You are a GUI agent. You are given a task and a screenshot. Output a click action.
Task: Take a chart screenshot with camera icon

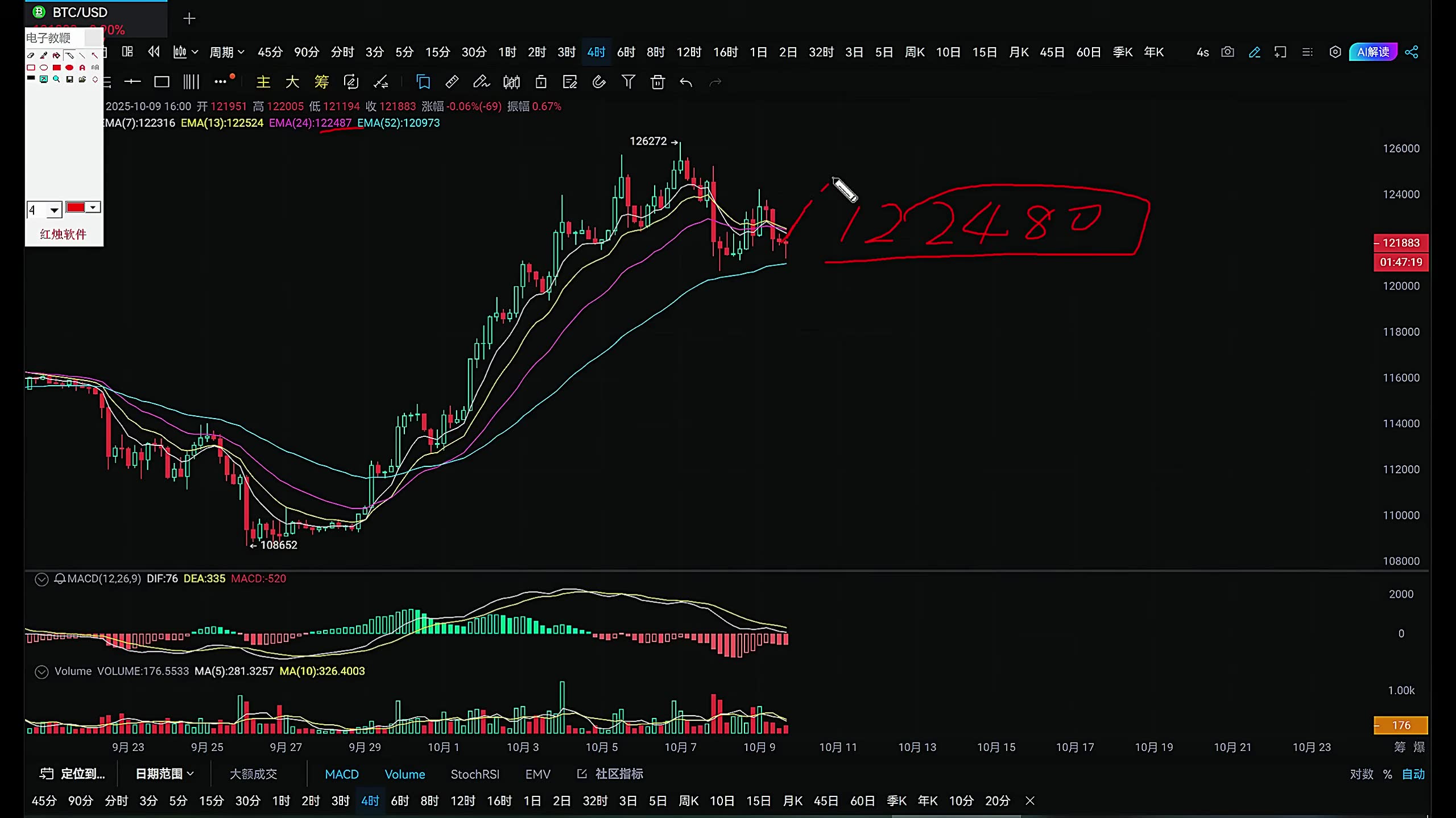pos(1227,52)
